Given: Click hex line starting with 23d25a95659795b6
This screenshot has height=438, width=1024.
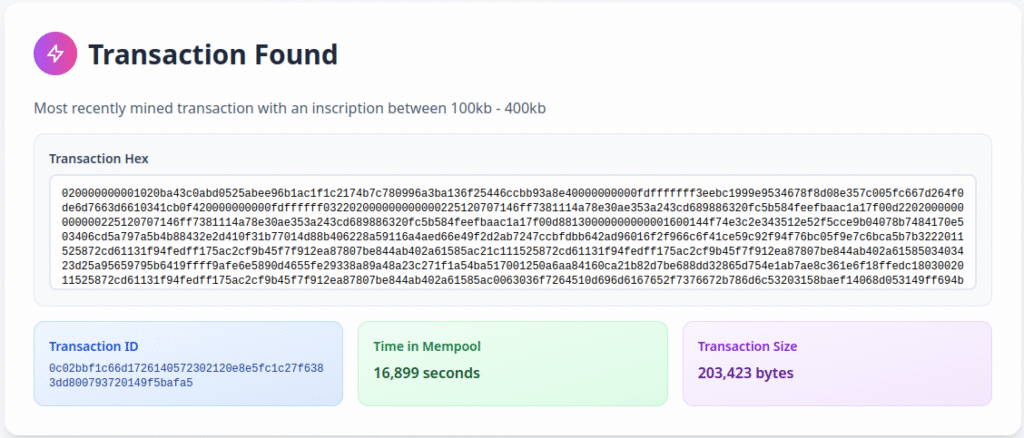Looking at the screenshot, I should click(x=512, y=265).
